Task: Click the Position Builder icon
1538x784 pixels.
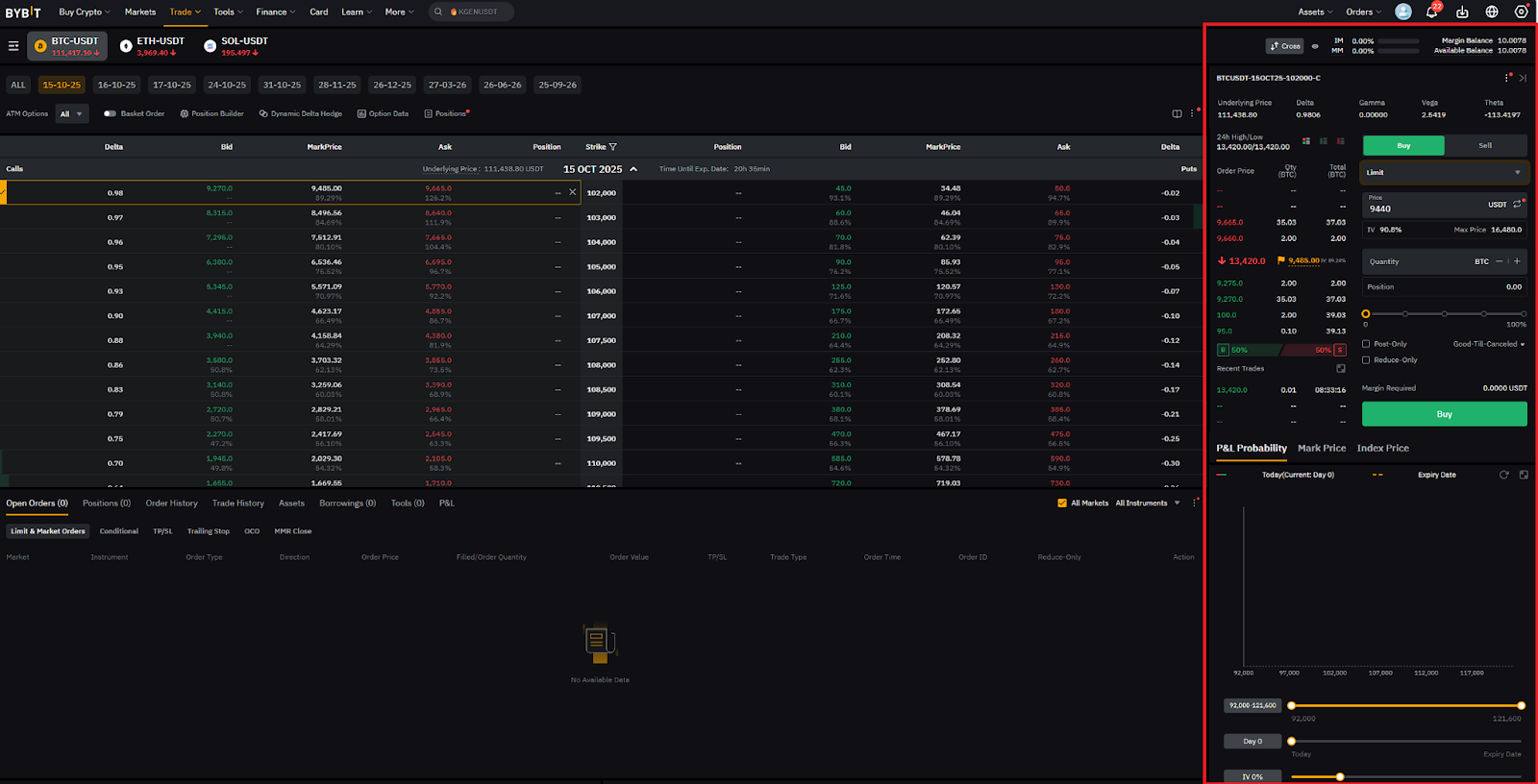Action: pos(185,113)
